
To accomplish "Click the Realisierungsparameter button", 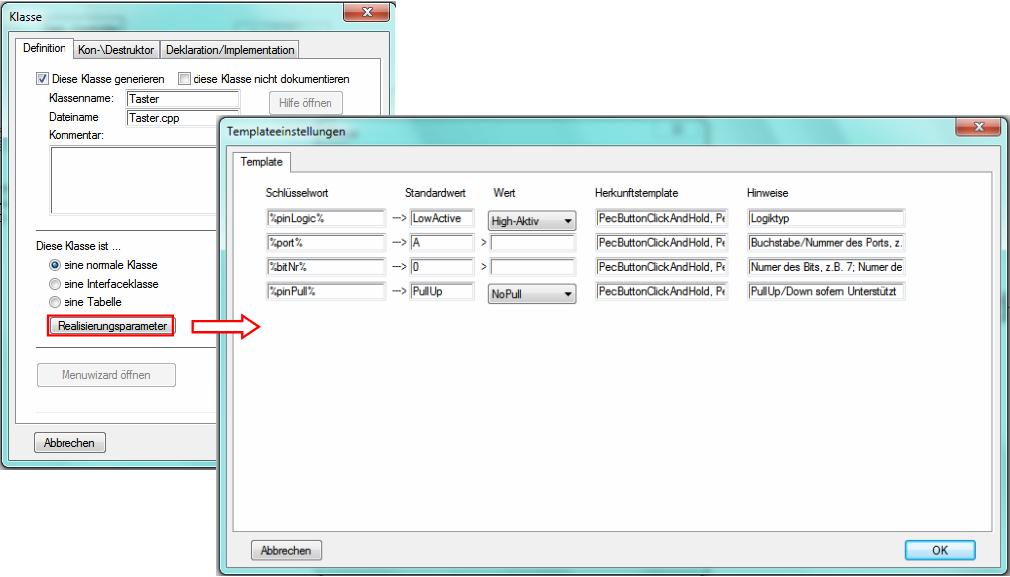I will point(112,326).
